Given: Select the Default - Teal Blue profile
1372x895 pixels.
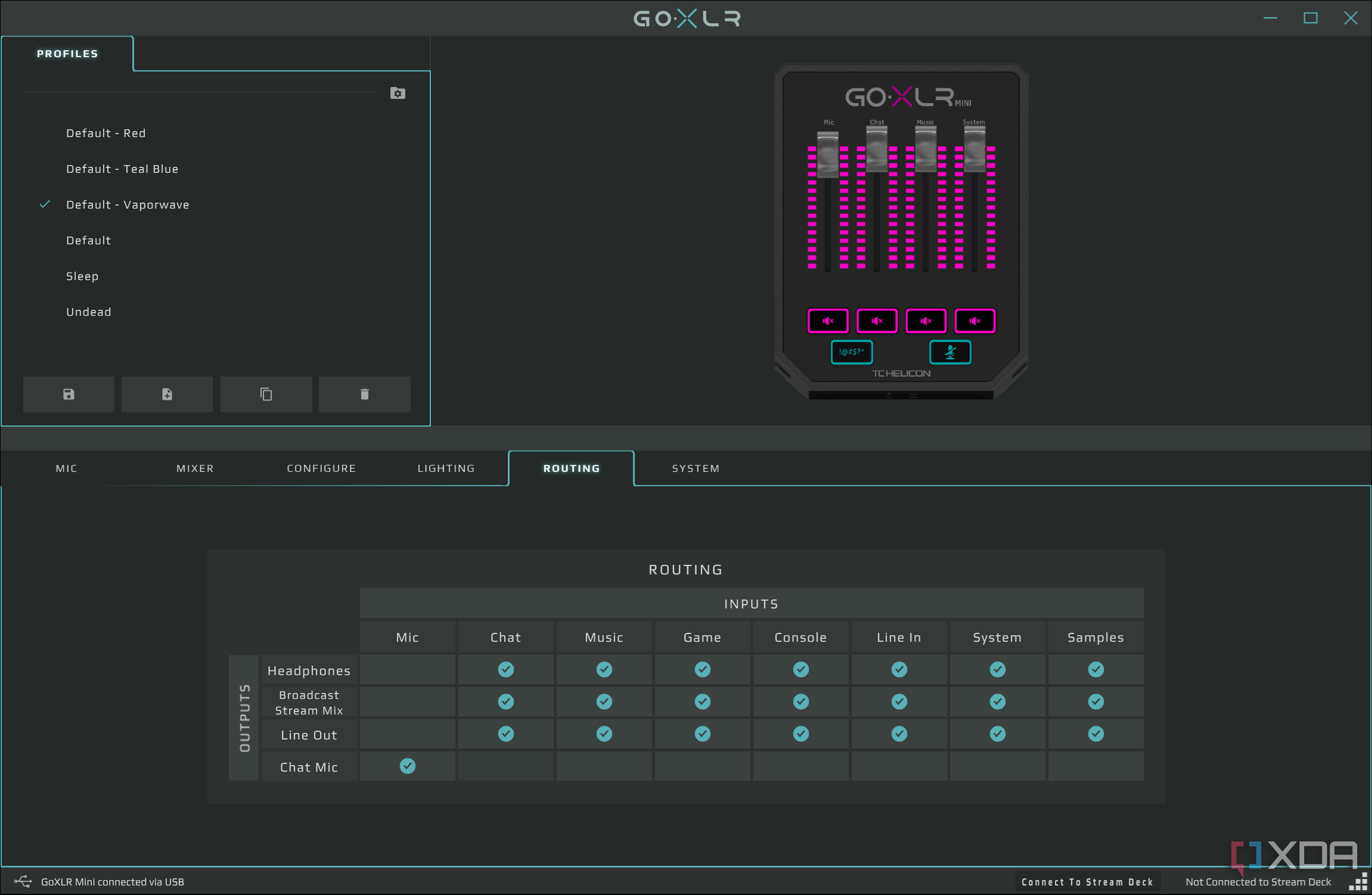Looking at the screenshot, I should [x=122, y=169].
